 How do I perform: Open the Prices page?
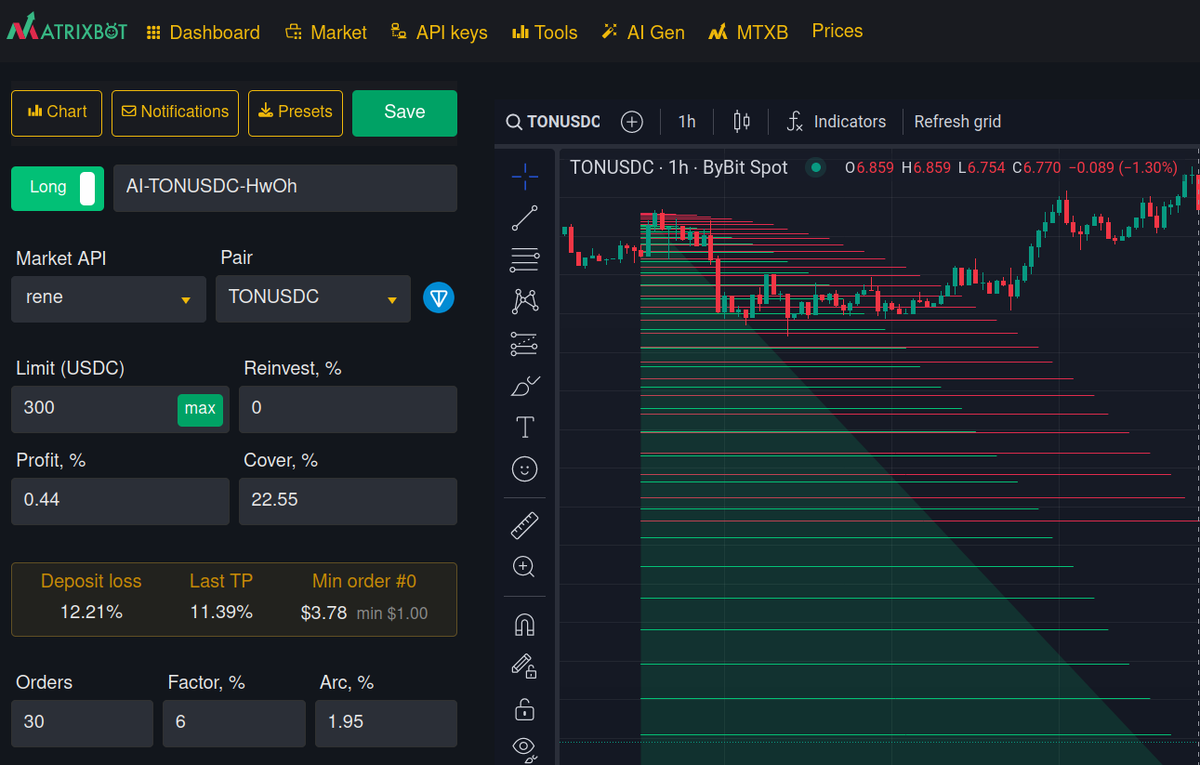click(x=837, y=31)
